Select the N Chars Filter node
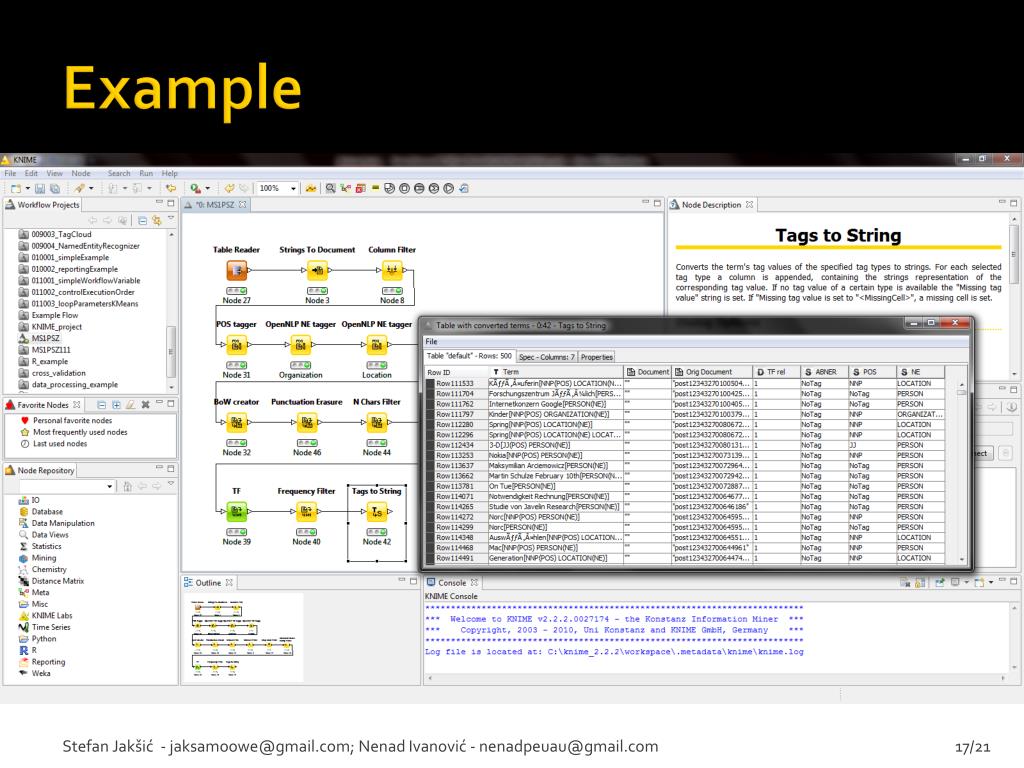Screen dimensions: 1024x768 377,422
